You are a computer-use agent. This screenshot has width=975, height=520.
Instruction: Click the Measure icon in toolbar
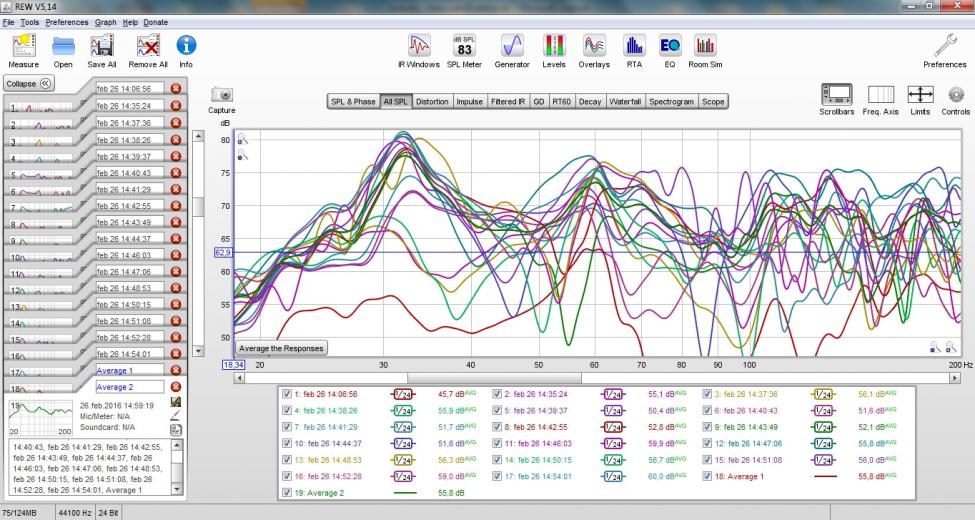[x=23, y=46]
